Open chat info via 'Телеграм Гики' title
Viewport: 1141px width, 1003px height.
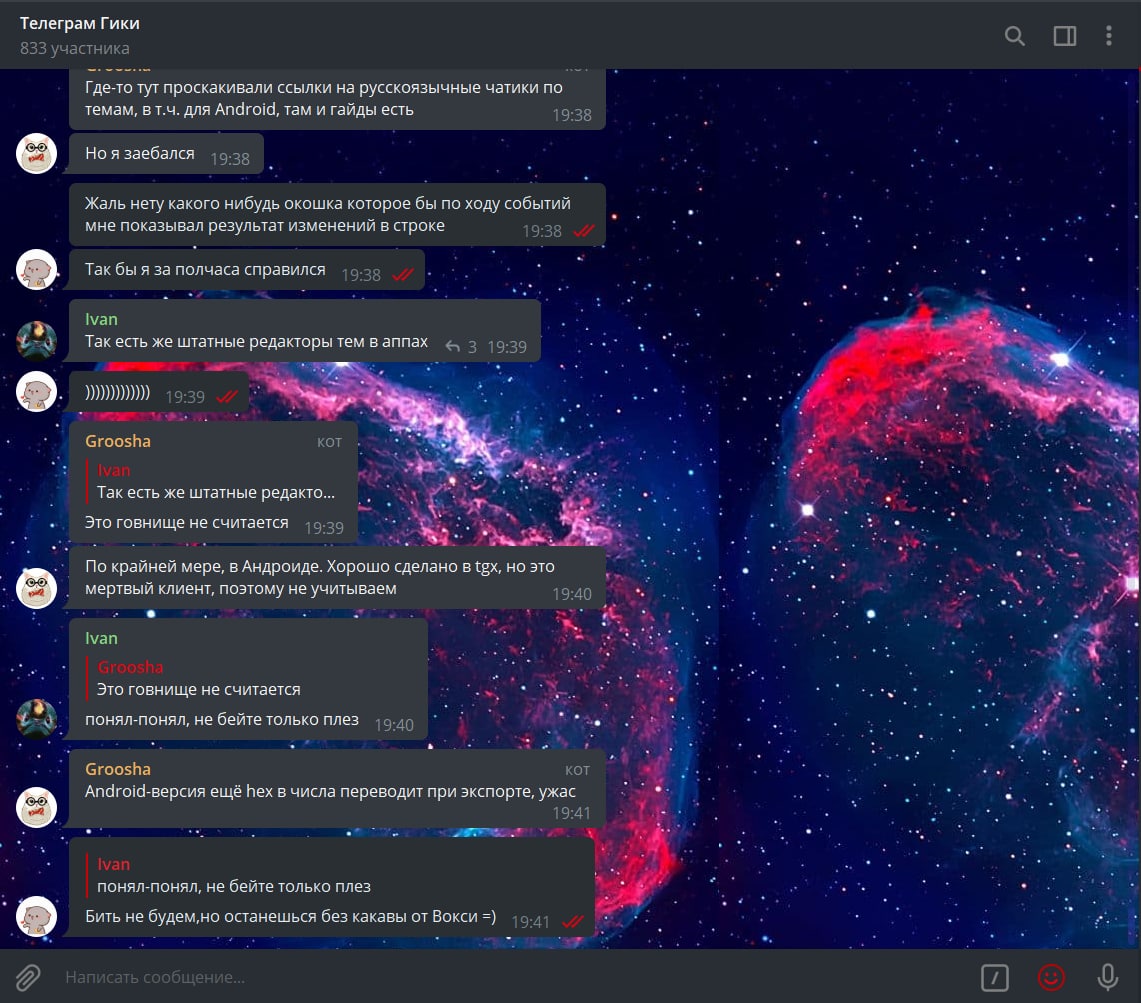coord(79,23)
